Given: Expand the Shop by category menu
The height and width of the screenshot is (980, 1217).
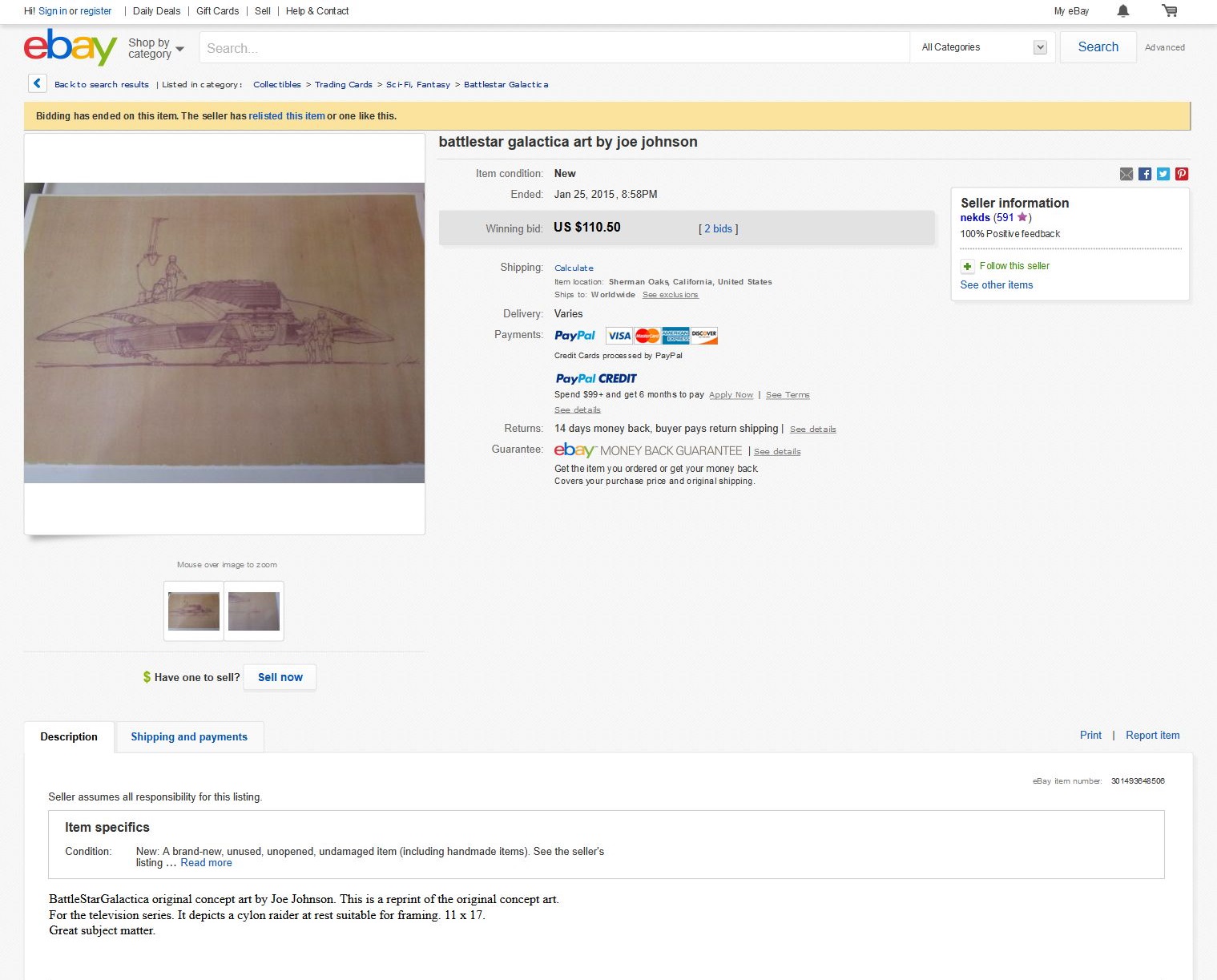Looking at the screenshot, I should [x=156, y=48].
